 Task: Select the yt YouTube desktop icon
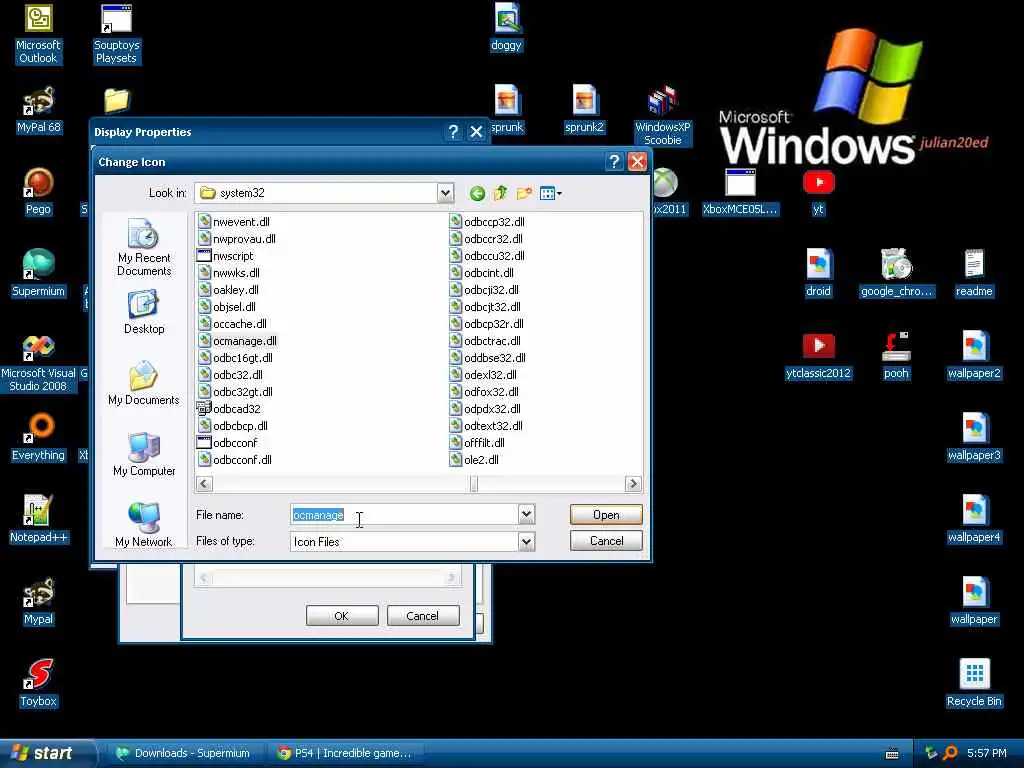tap(818, 192)
